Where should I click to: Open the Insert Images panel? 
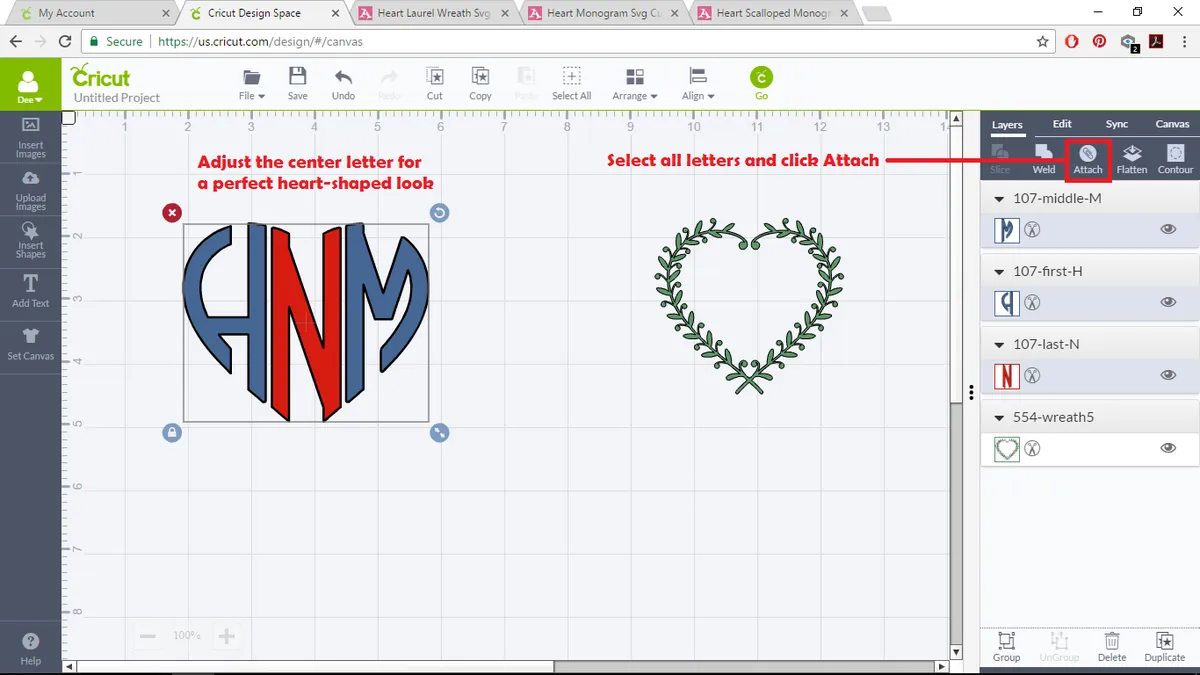coord(30,137)
